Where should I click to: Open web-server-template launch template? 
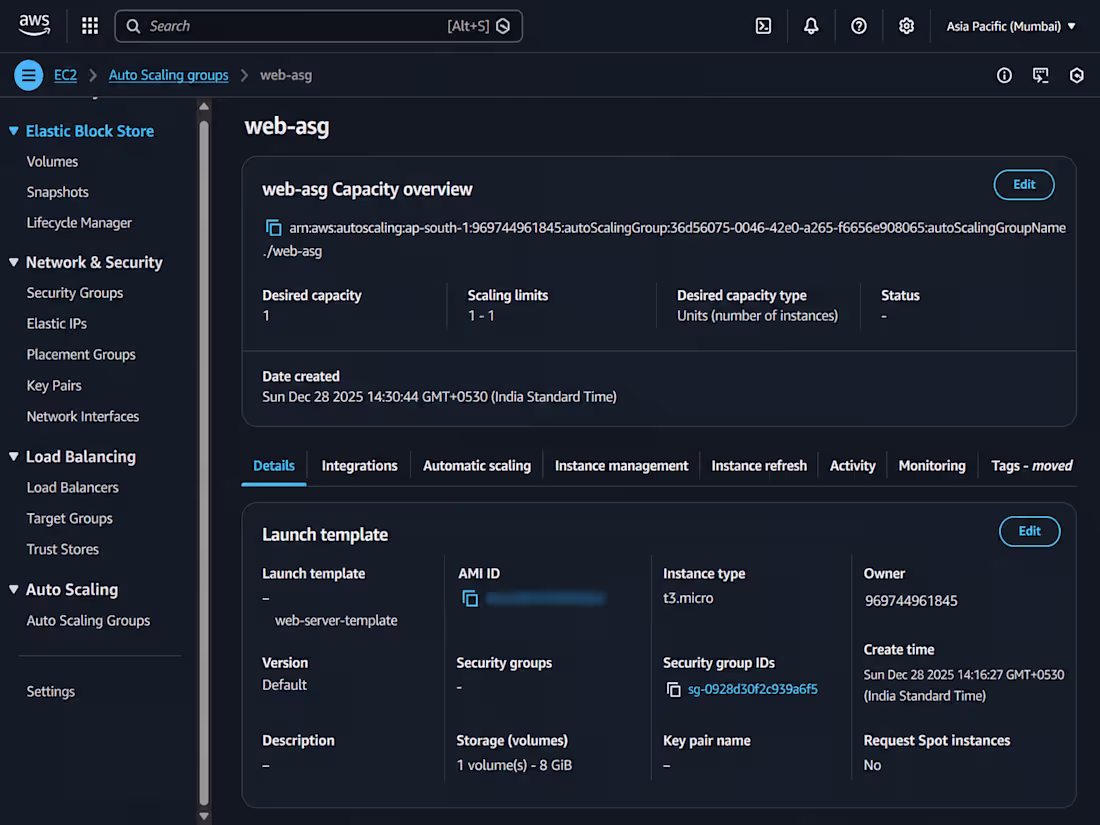tap(336, 620)
